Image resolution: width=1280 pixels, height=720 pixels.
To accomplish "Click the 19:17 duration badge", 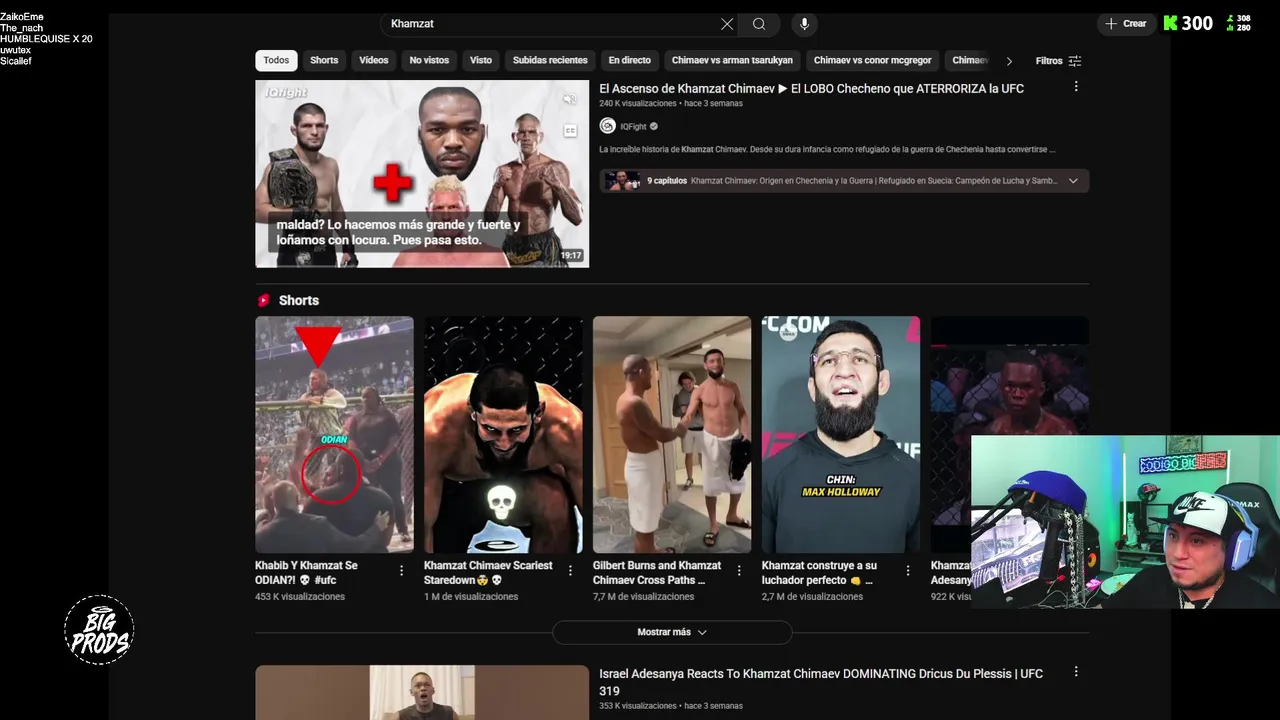I will [x=571, y=256].
